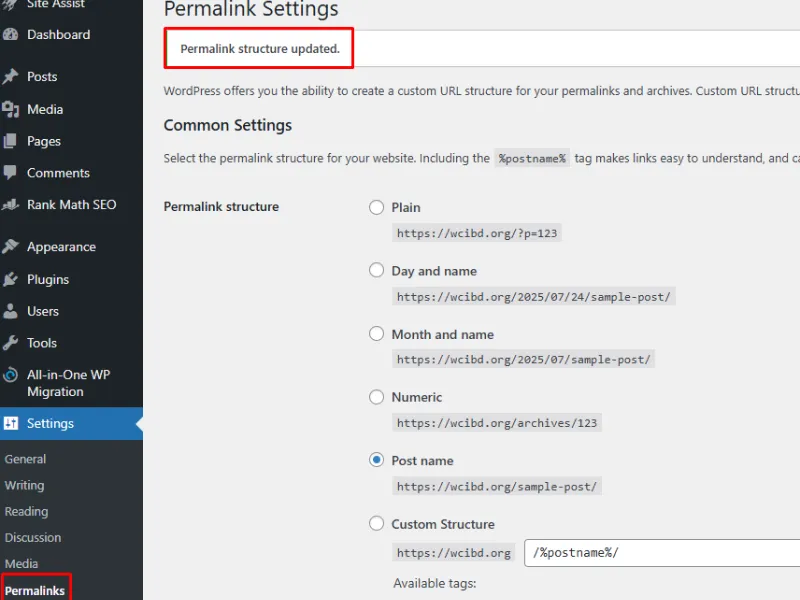
Task: Click the Media library icon
Action: pos(10,109)
